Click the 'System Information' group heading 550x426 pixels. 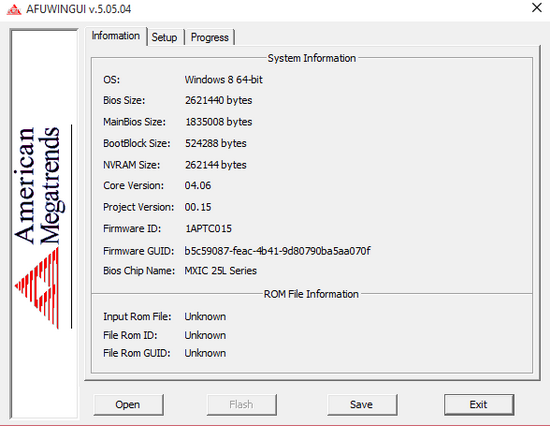pyautogui.click(x=311, y=58)
